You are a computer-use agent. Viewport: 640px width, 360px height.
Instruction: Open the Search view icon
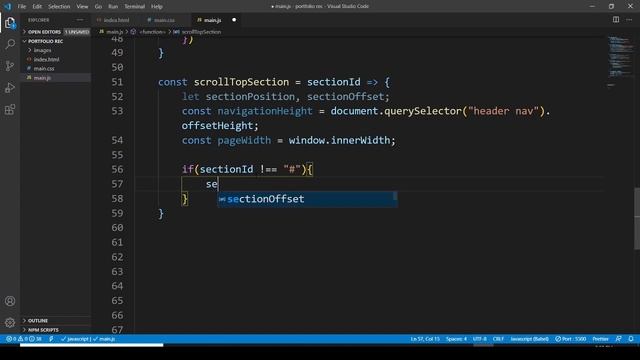point(10,44)
